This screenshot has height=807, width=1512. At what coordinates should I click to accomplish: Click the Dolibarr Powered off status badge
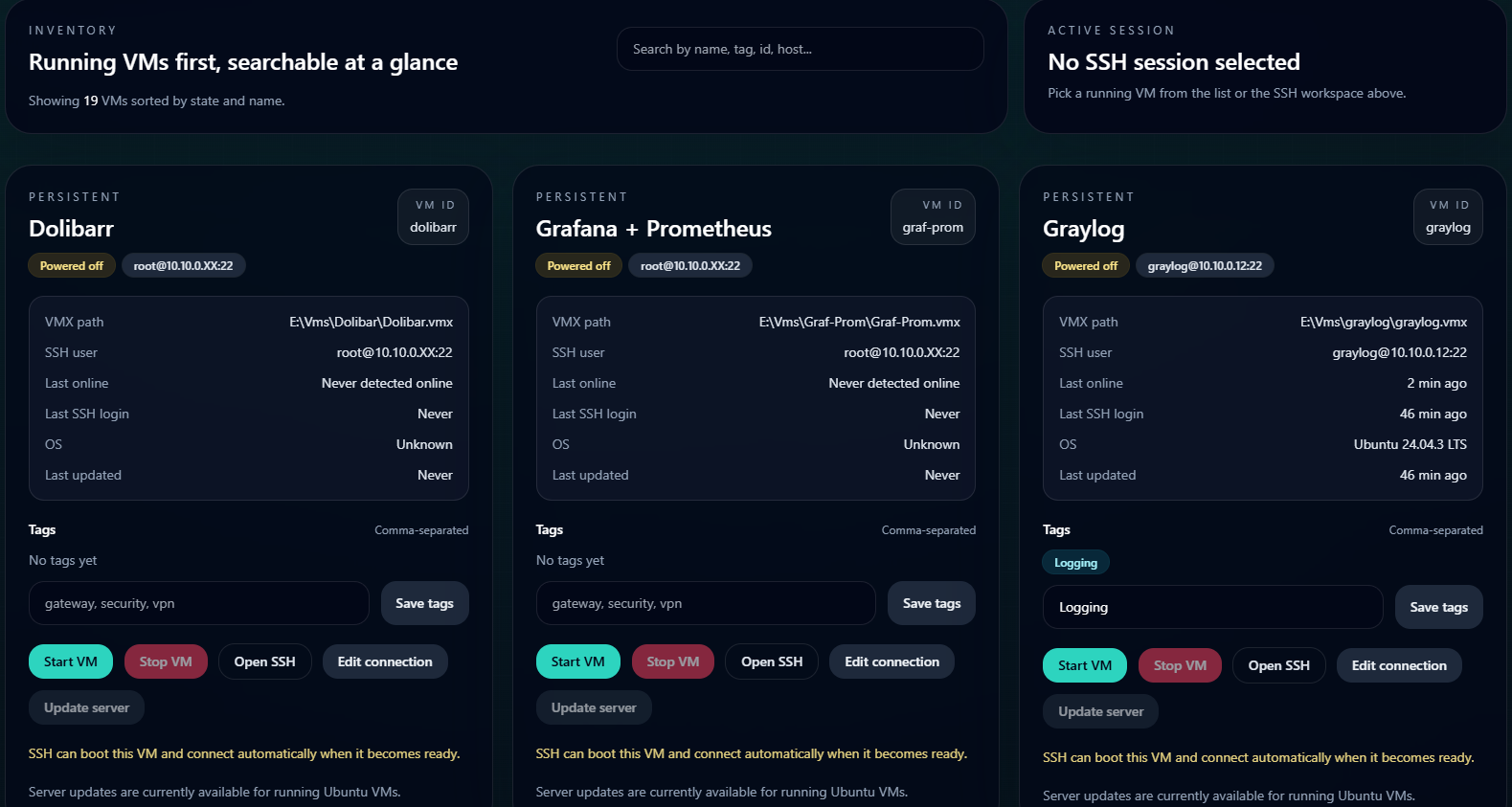(x=72, y=265)
